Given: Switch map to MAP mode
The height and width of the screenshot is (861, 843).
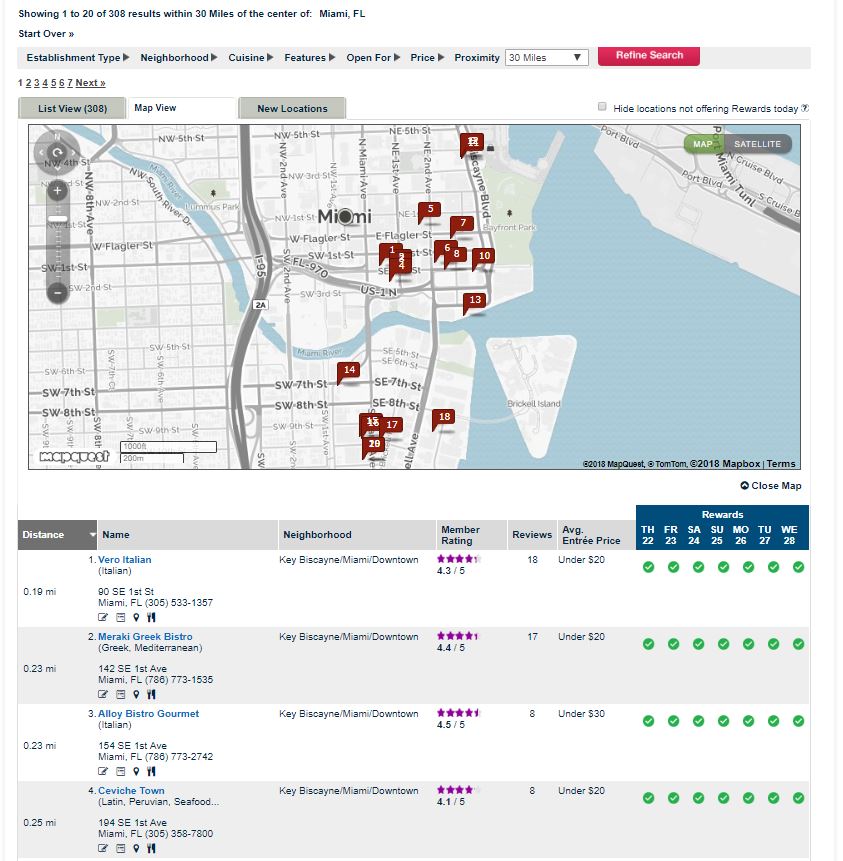Looking at the screenshot, I should (x=702, y=144).
